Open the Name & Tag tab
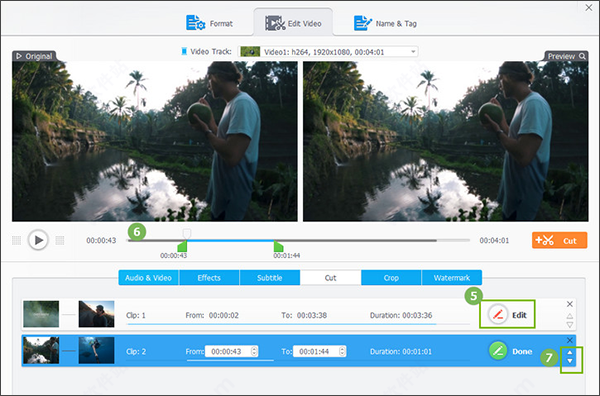Image resolution: width=600 pixels, height=396 pixels. 385,23
